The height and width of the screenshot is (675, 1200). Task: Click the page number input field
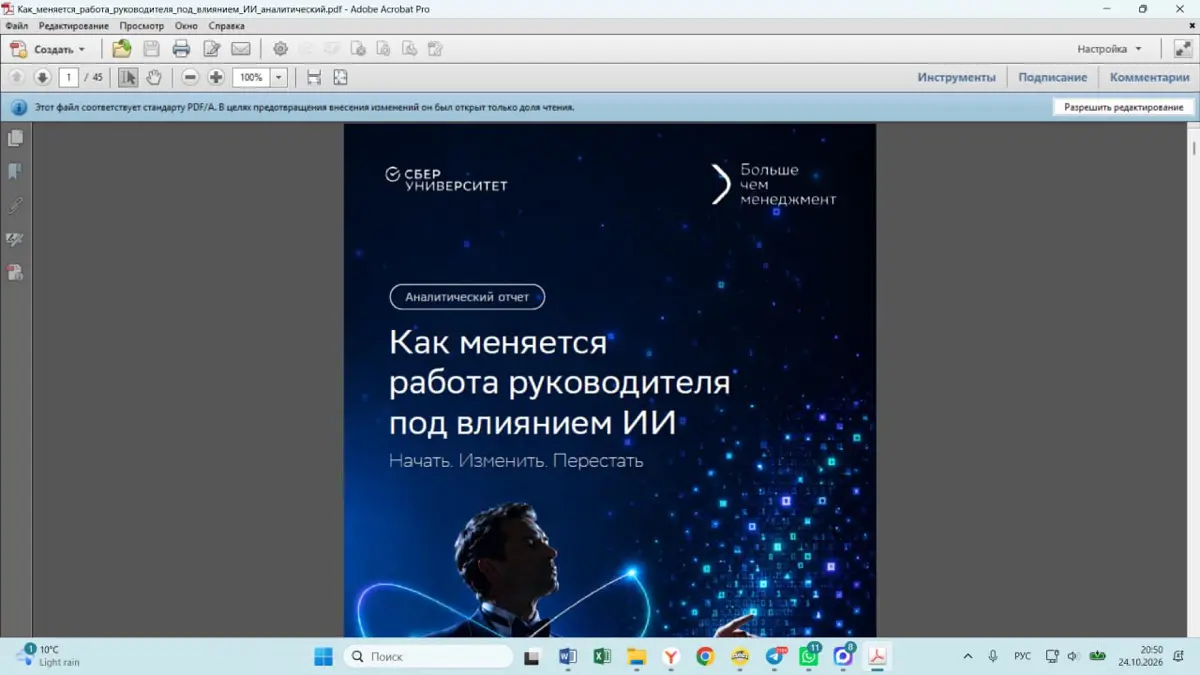[x=69, y=77]
